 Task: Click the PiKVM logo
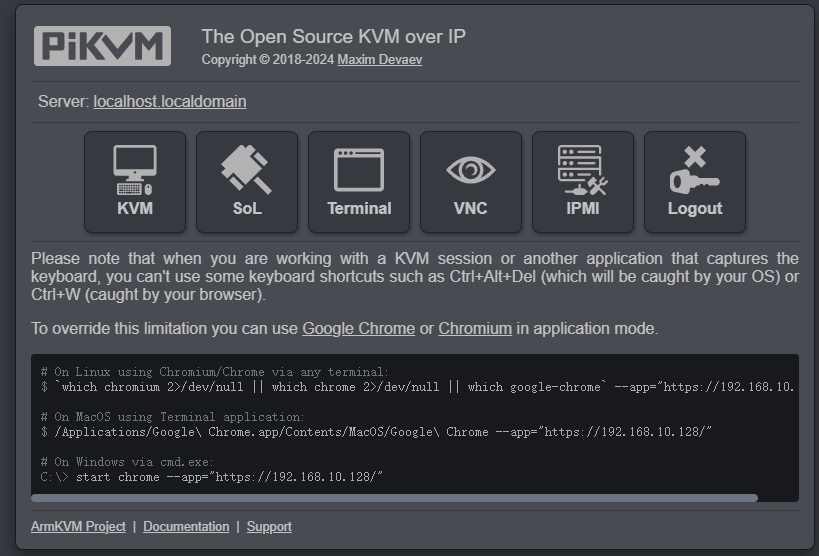pyautogui.click(x=102, y=46)
